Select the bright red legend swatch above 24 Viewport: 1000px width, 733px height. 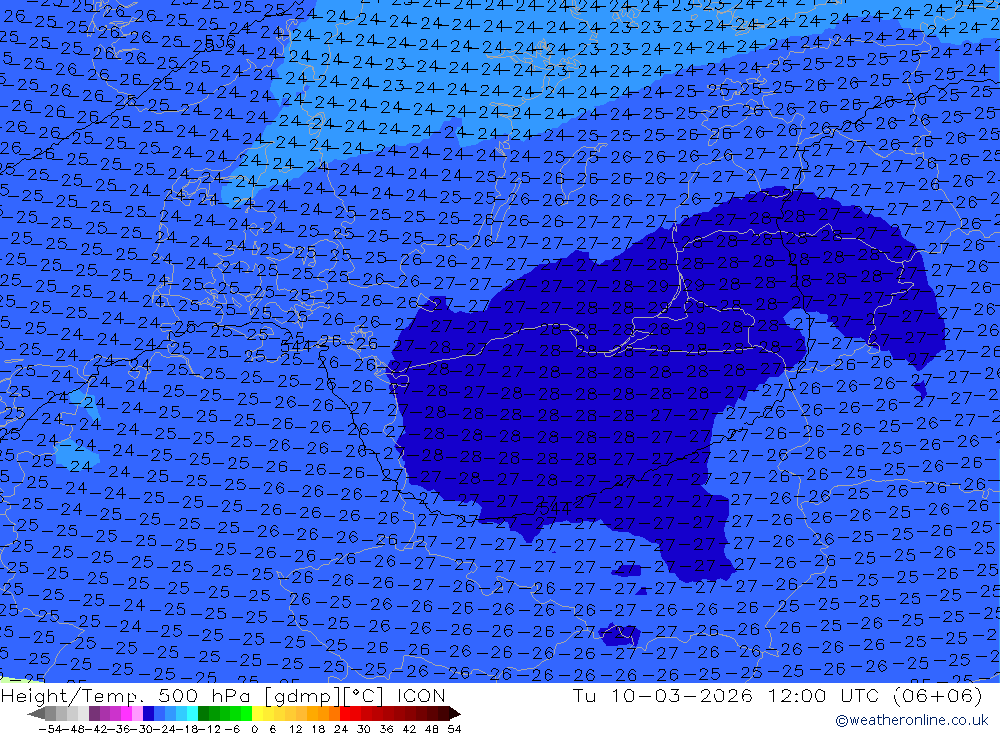pyautogui.click(x=345, y=714)
